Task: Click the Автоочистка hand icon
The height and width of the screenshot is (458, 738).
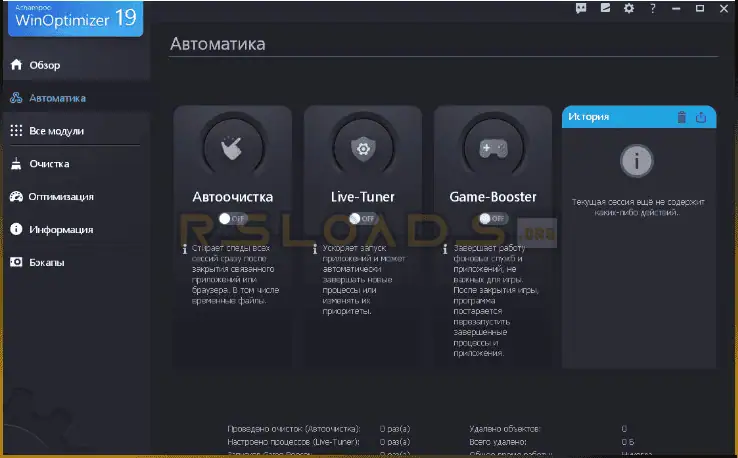Action: 232,149
